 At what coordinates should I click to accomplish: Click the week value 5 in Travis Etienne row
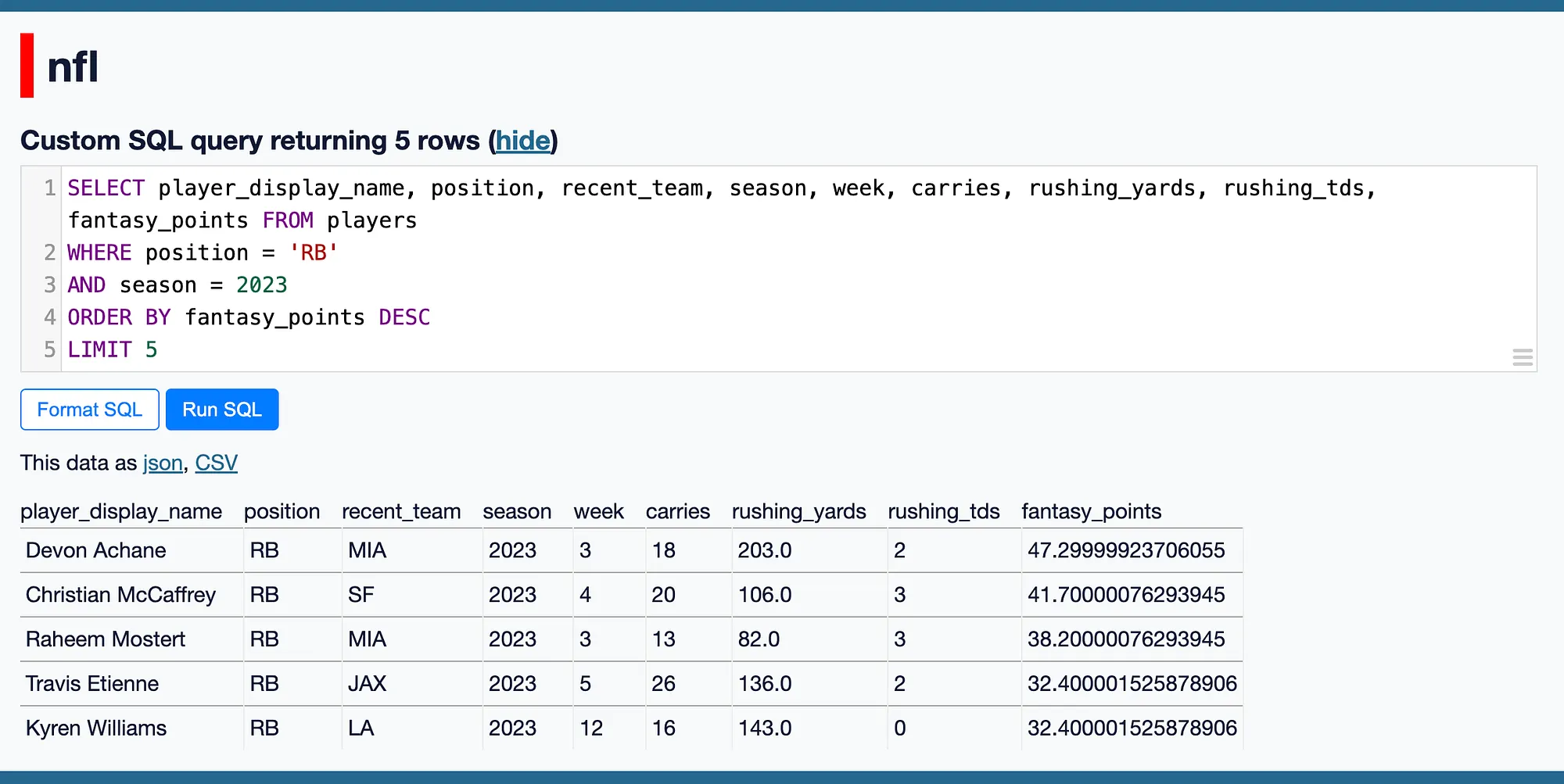click(x=585, y=684)
